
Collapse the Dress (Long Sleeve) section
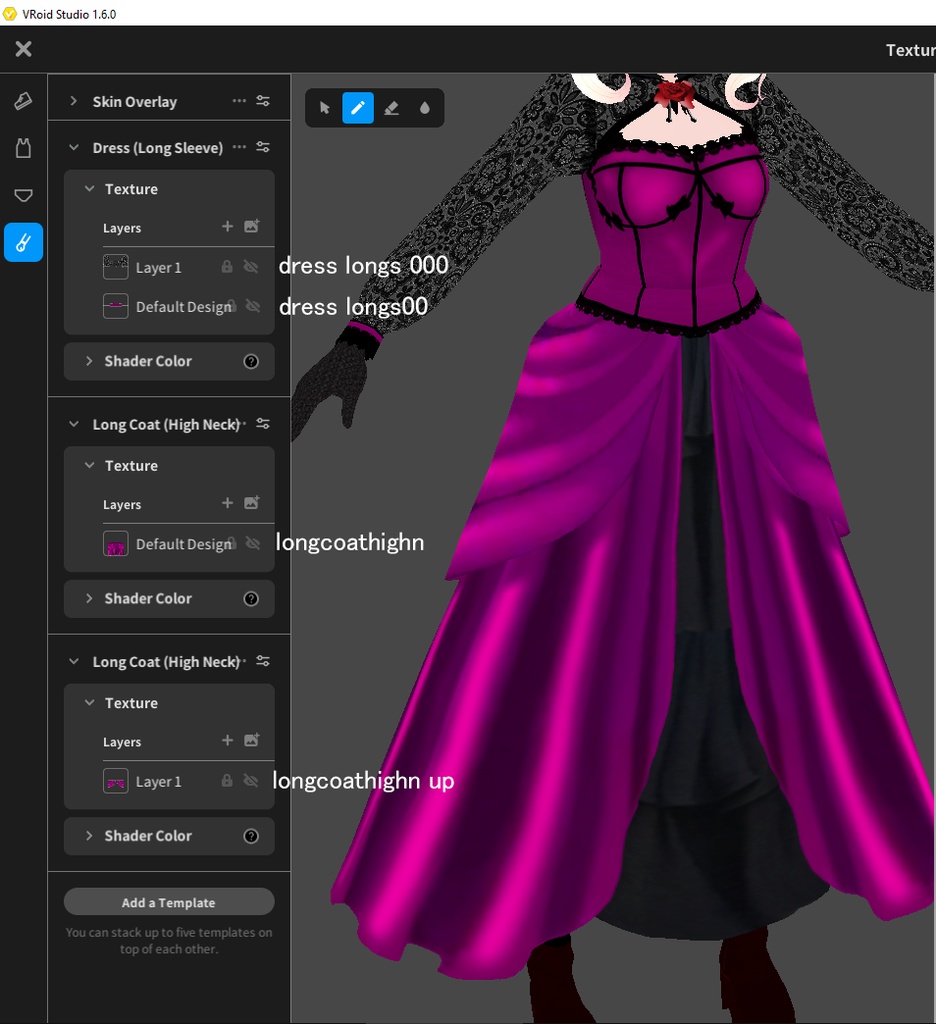[x=72, y=147]
